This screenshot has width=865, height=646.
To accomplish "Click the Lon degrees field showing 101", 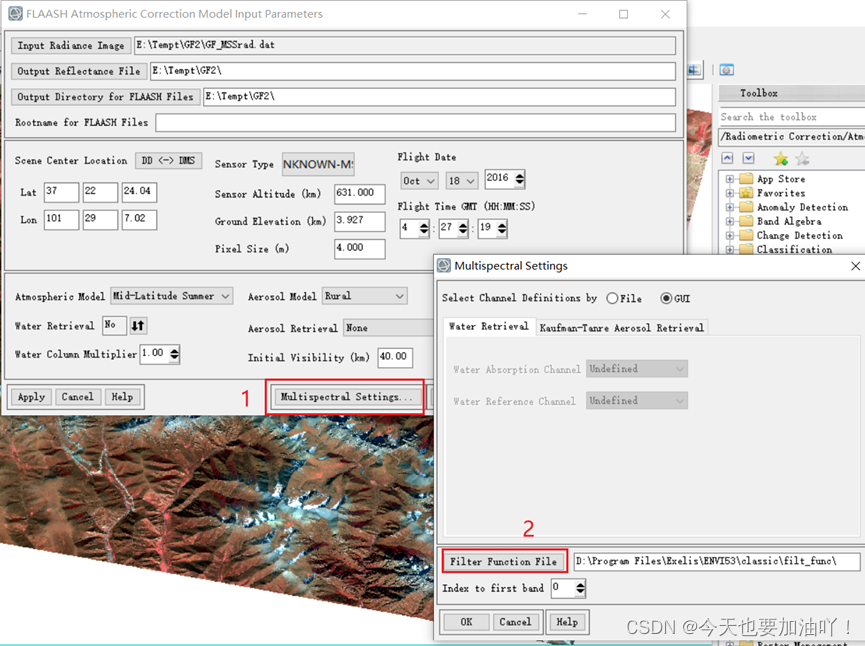I will [61, 219].
